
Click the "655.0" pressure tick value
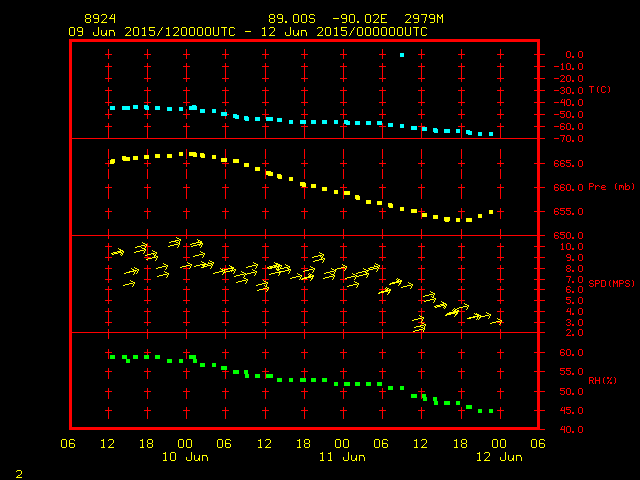click(569, 212)
